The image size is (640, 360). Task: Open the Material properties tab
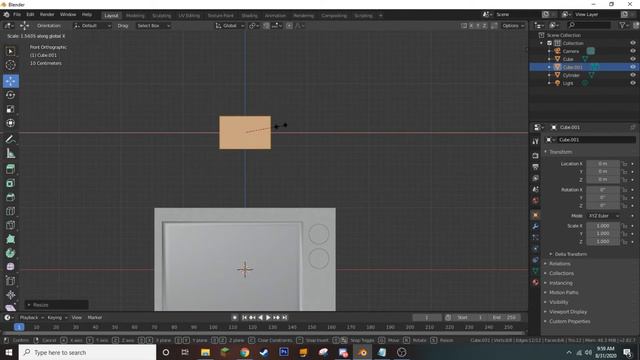point(536,282)
